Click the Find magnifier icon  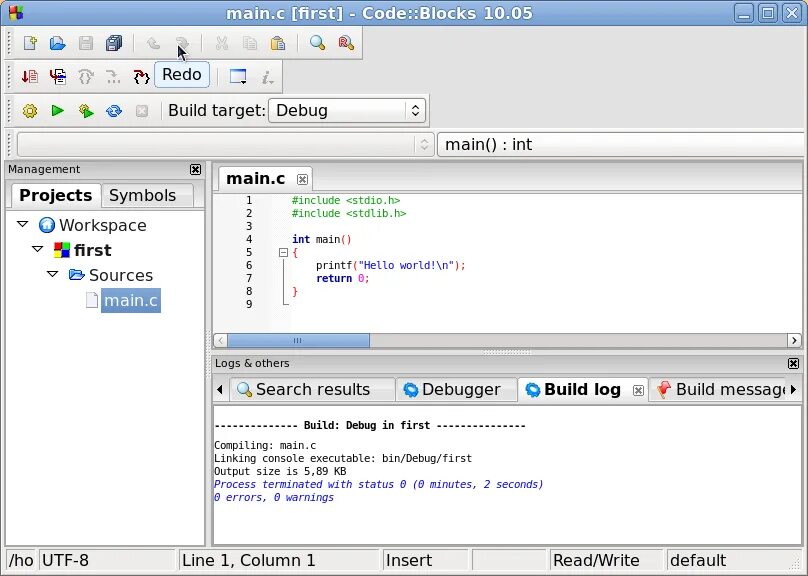[x=317, y=43]
